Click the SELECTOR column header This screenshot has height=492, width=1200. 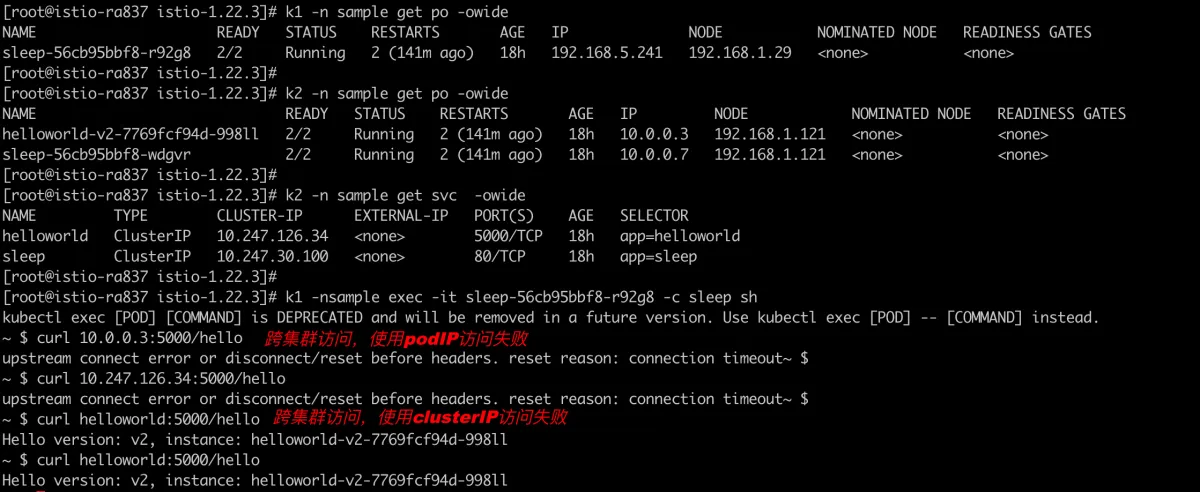coord(654,216)
